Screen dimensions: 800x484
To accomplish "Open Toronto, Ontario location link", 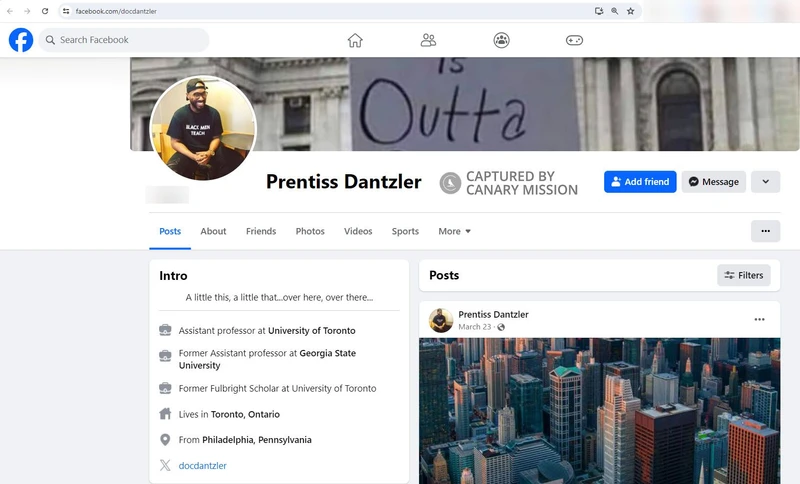I will (x=245, y=414).
